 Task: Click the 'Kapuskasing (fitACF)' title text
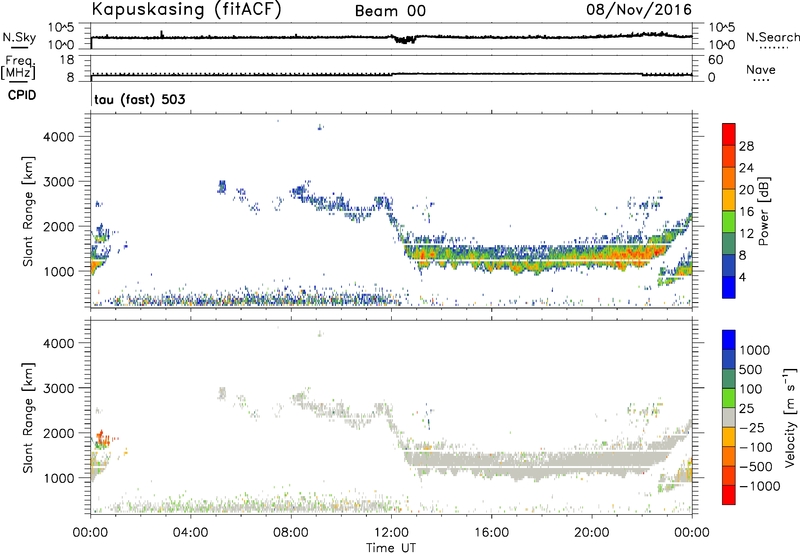(x=186, y=10)
